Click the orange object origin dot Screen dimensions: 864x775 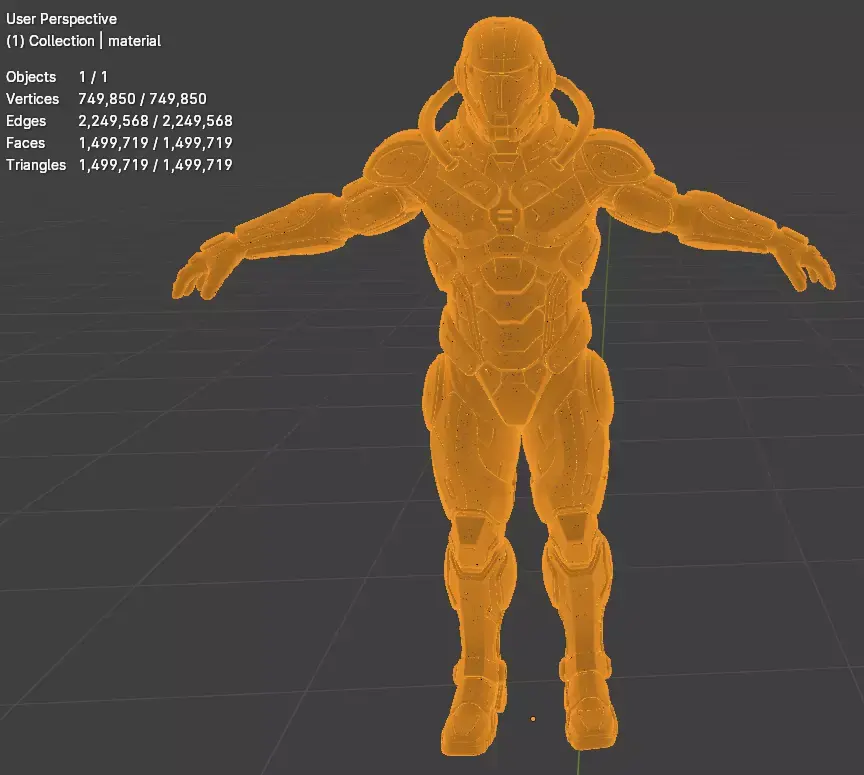click(x=533, y=719)
